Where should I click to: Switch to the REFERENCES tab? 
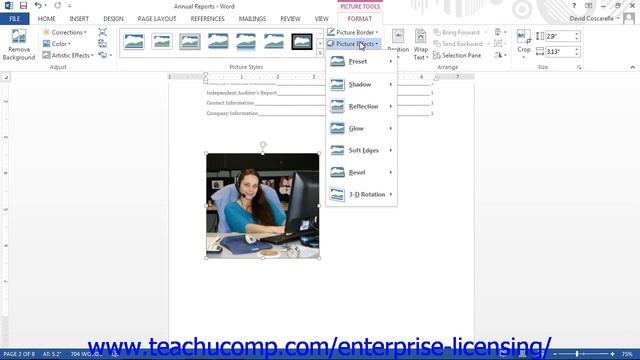click(208, 19)
